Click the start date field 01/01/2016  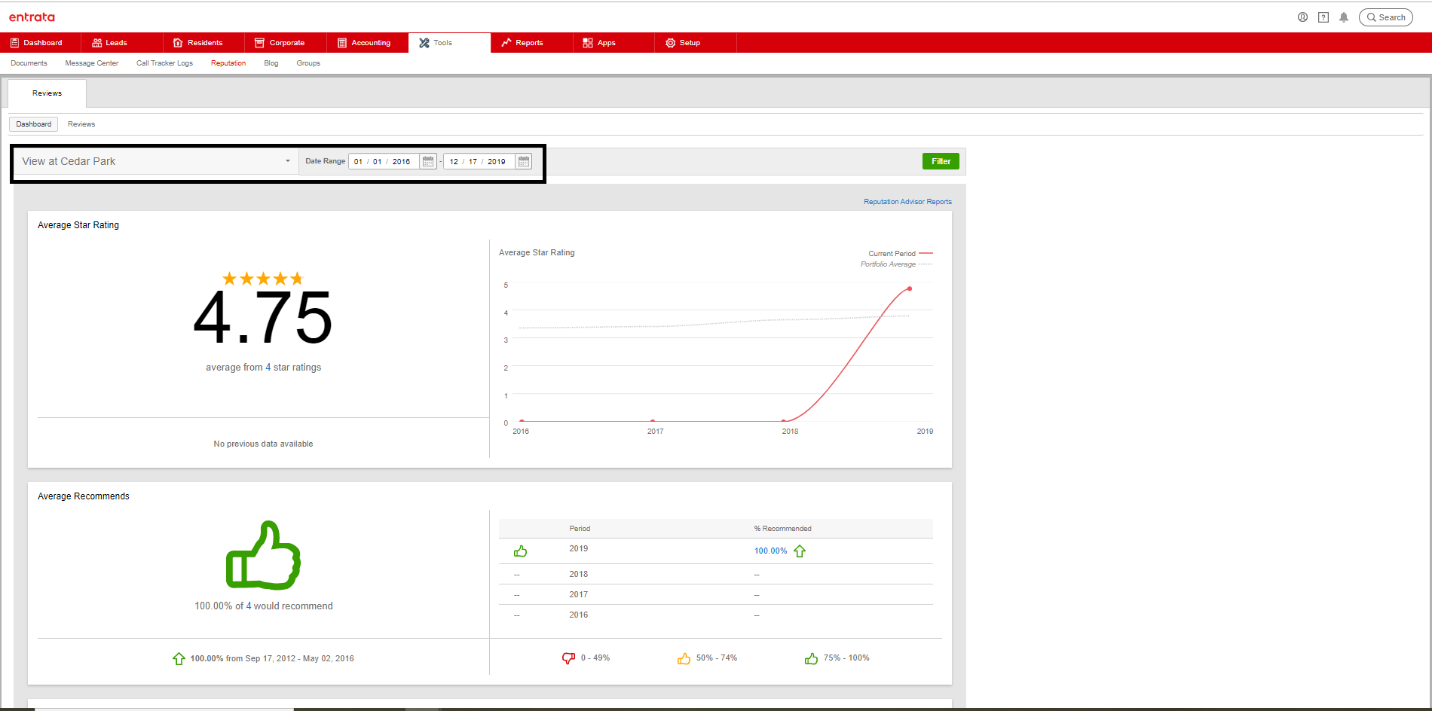pyautogui.click(x=384, y=161)
